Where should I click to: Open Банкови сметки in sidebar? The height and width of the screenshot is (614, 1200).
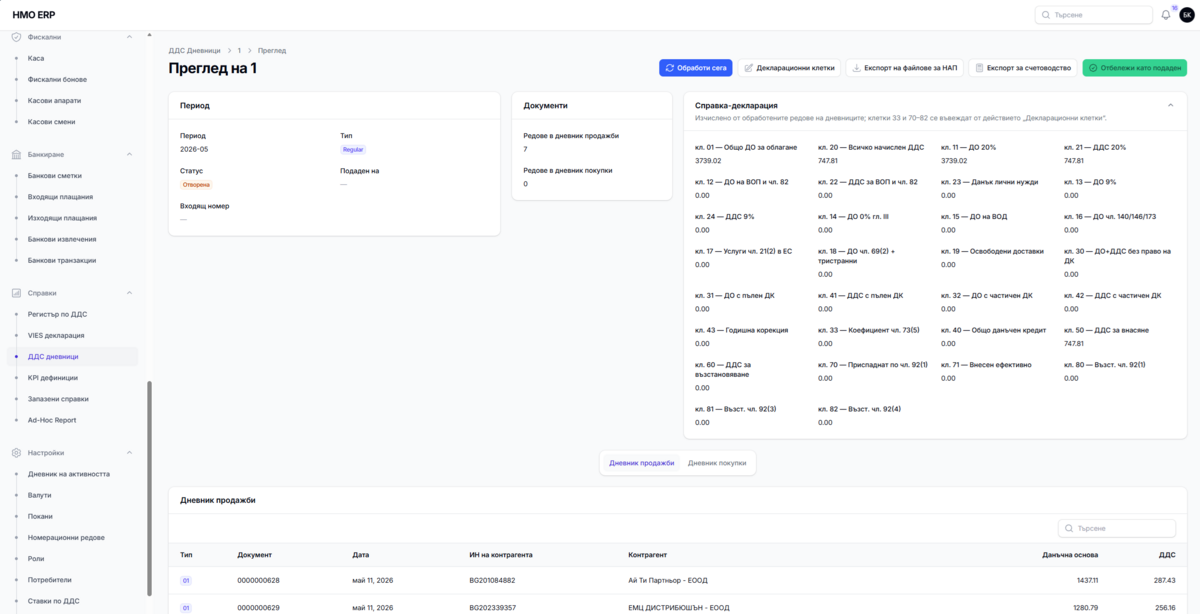point(73,176)
